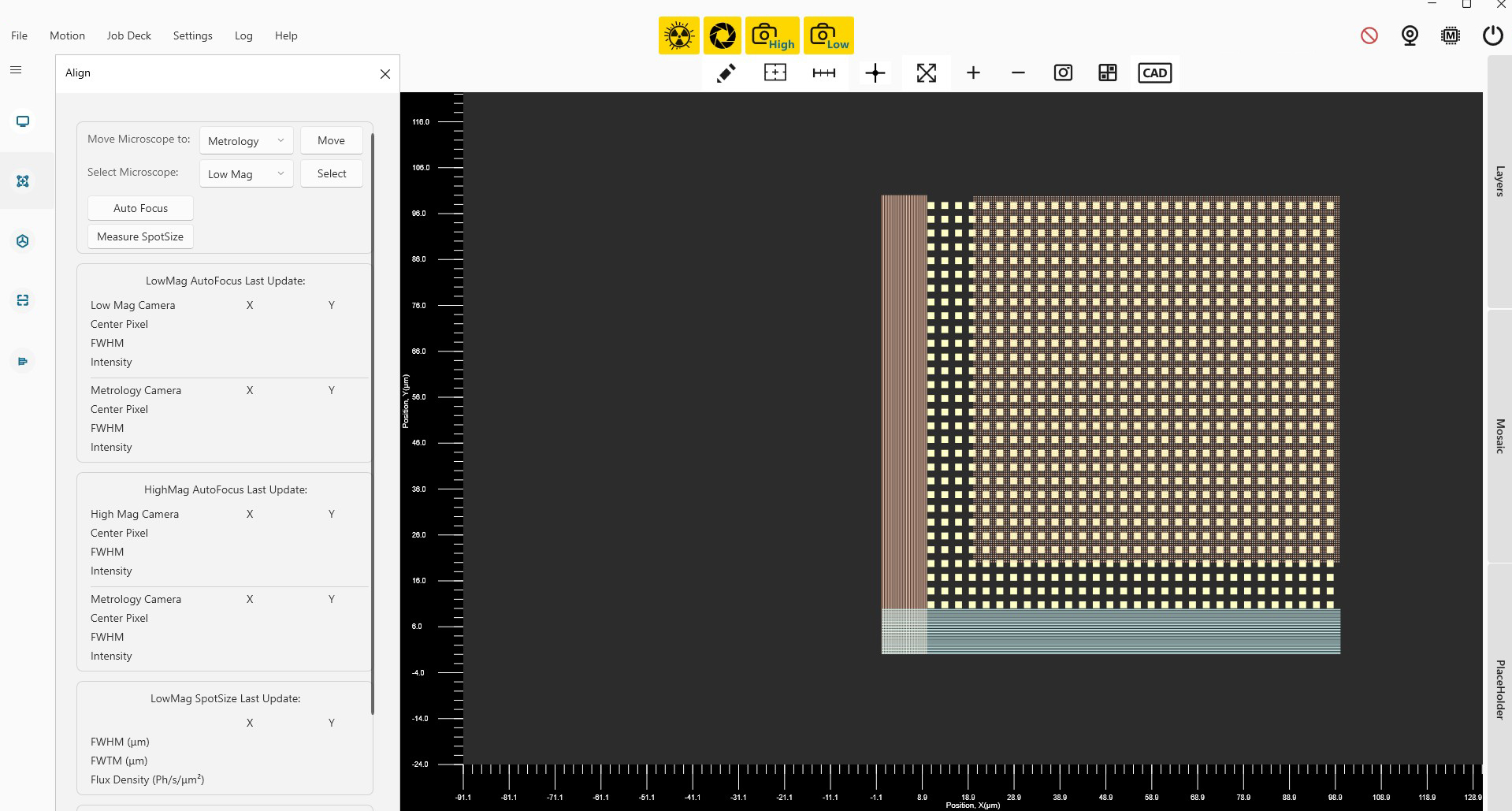1512x811 pixels.
Task: Toggle the Low mag camera button
Action: tap(828, 35)
